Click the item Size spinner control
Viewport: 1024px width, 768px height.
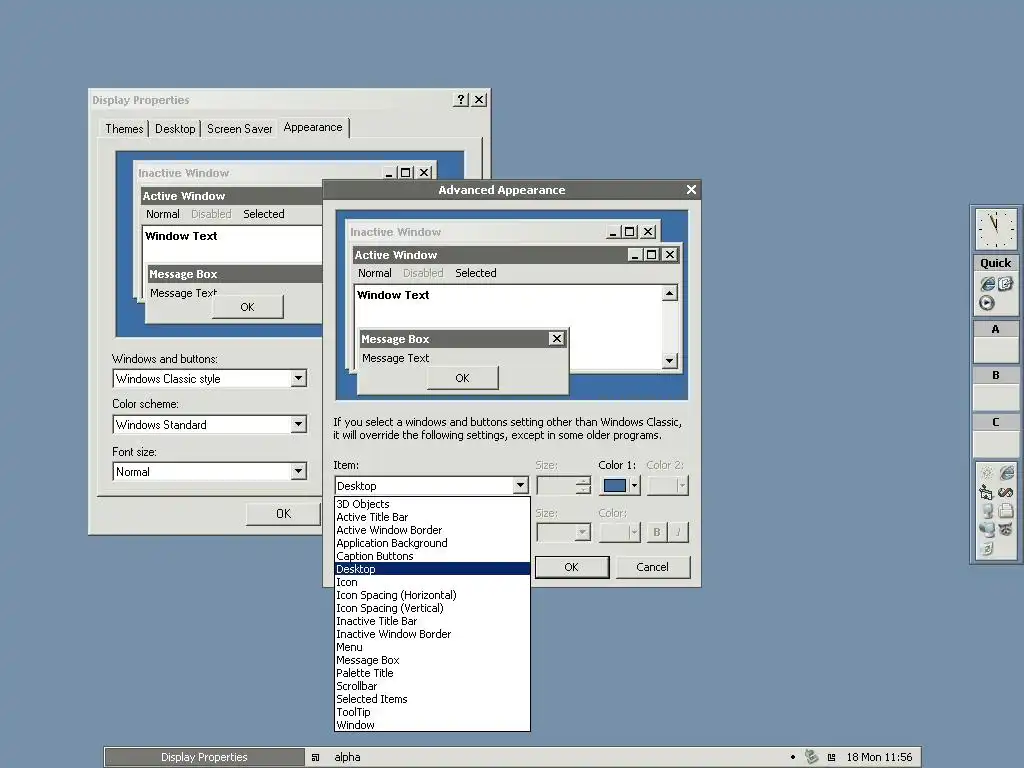(x=564, y=485)
